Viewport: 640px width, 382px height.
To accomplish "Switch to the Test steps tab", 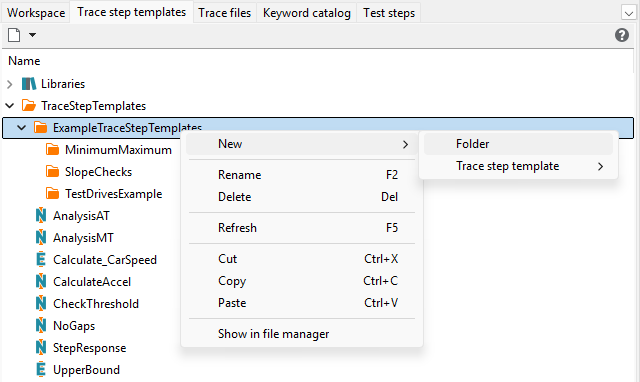I will tap(389, 13).
